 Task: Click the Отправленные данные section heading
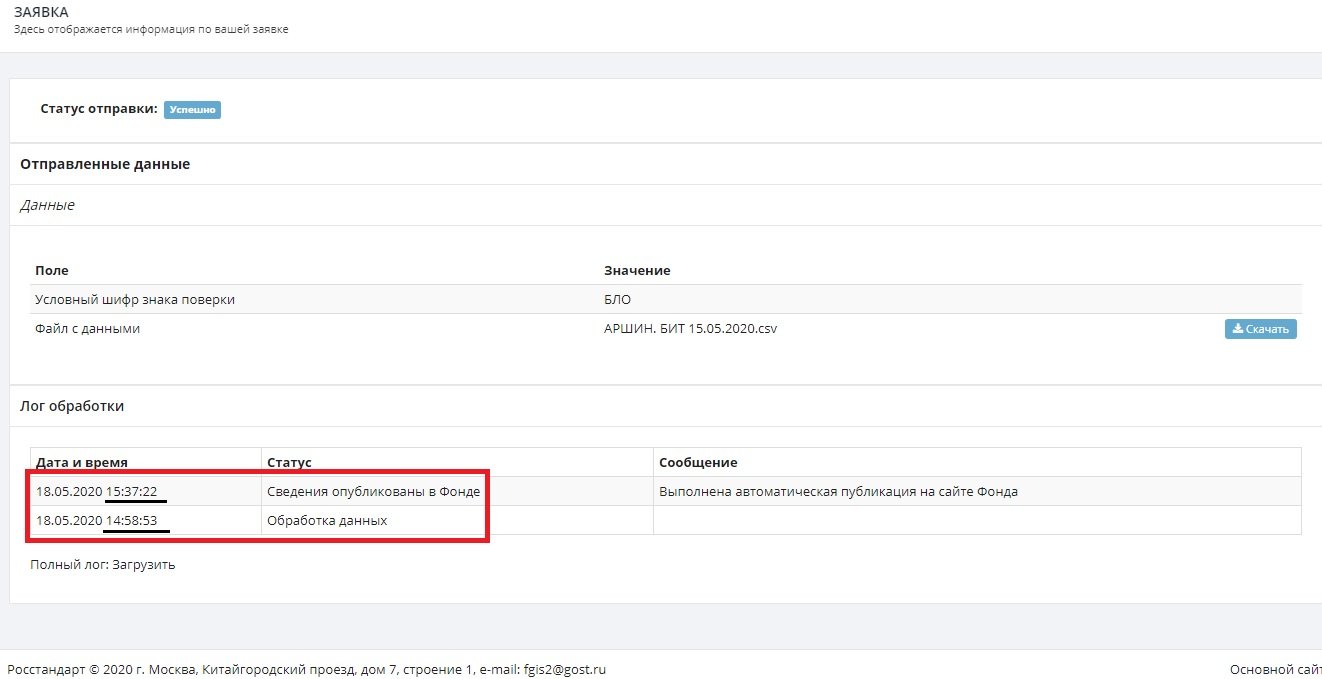pos(105,164)
